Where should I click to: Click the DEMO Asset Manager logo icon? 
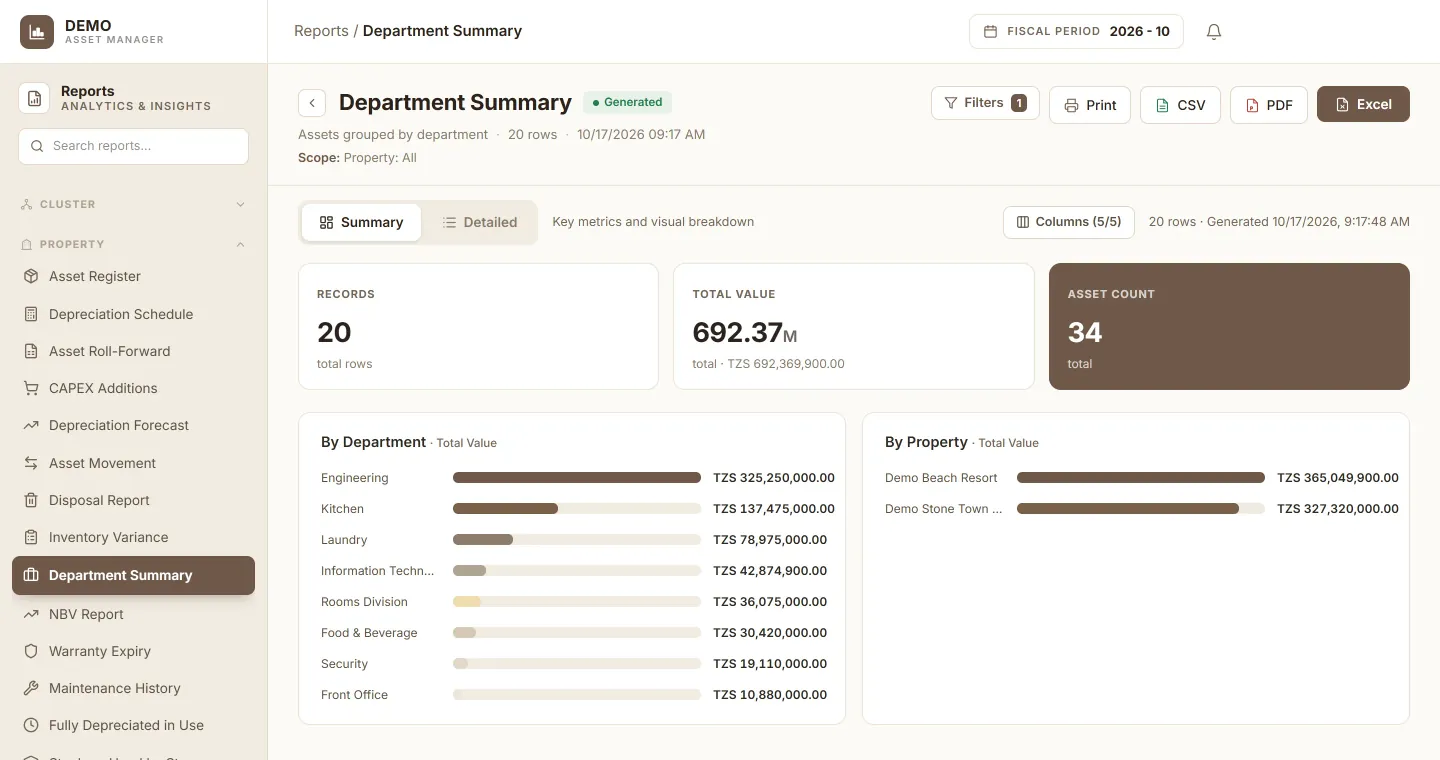point(37,32)
